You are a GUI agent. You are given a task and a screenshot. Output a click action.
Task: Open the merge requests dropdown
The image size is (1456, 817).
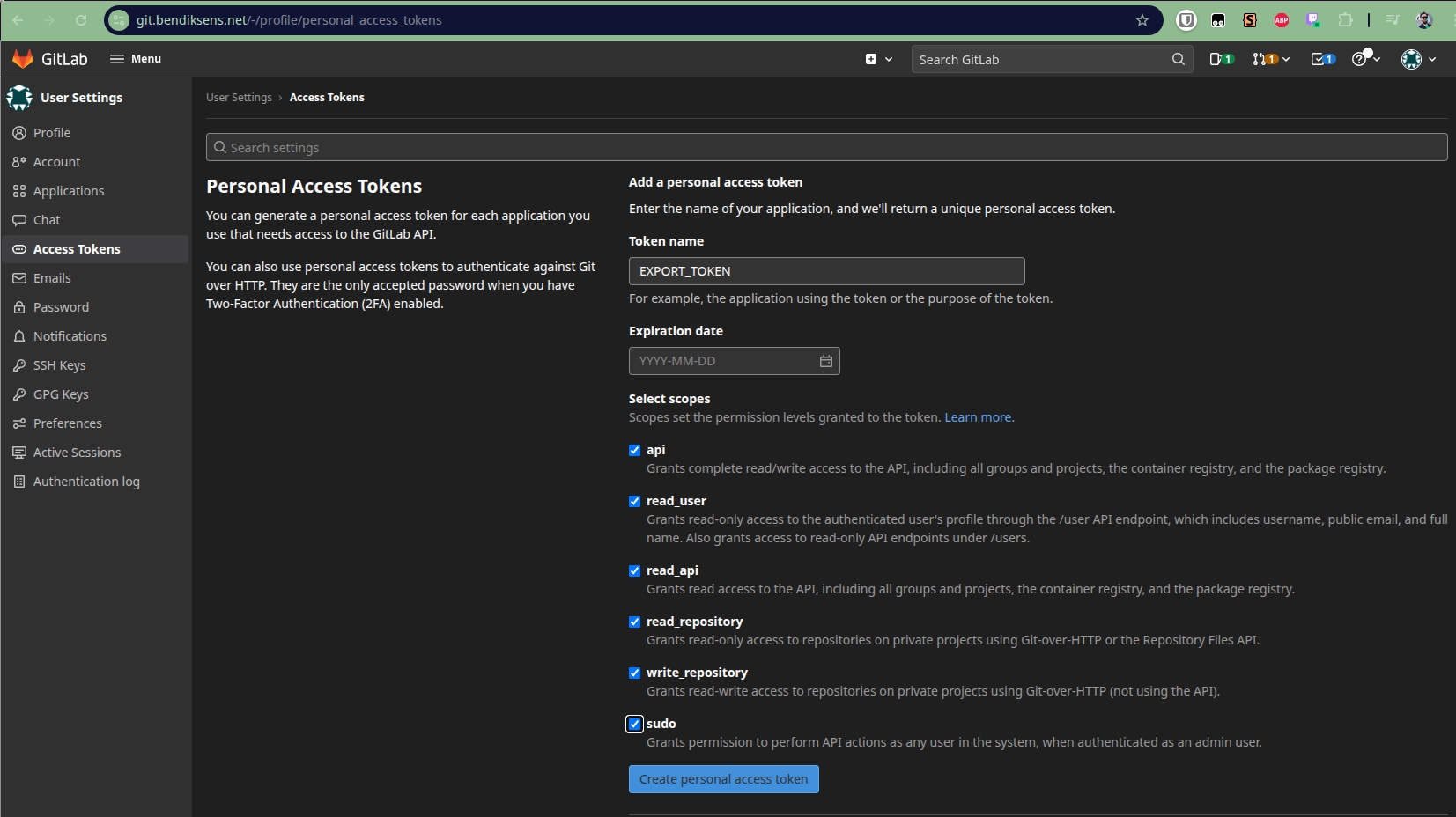click(1271, 59)
